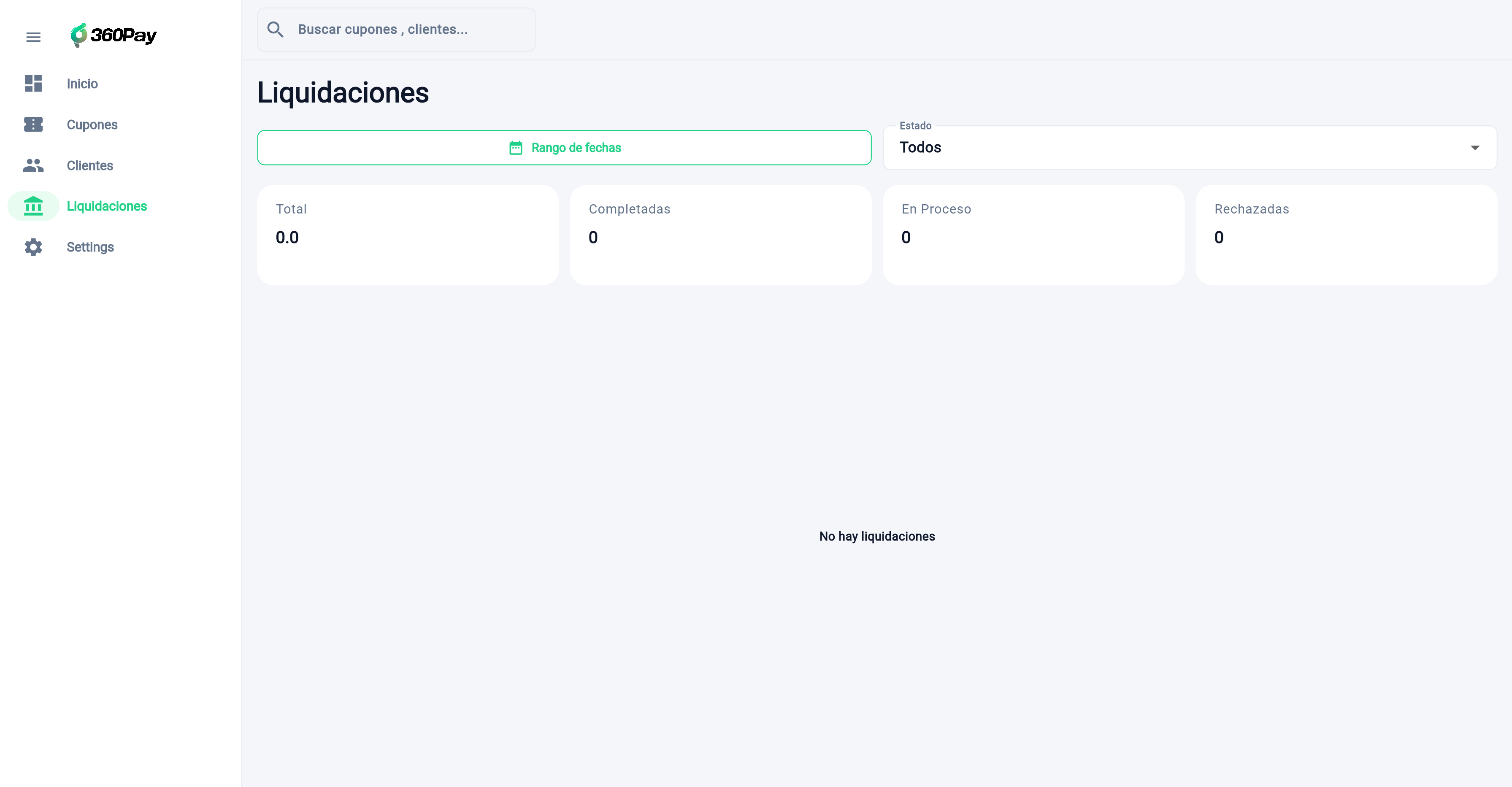Image resolution: width=1512 pixels, height=787 pixels.
Task: Click the Liquidaciones bank icon
Action: tap(33, 206)
